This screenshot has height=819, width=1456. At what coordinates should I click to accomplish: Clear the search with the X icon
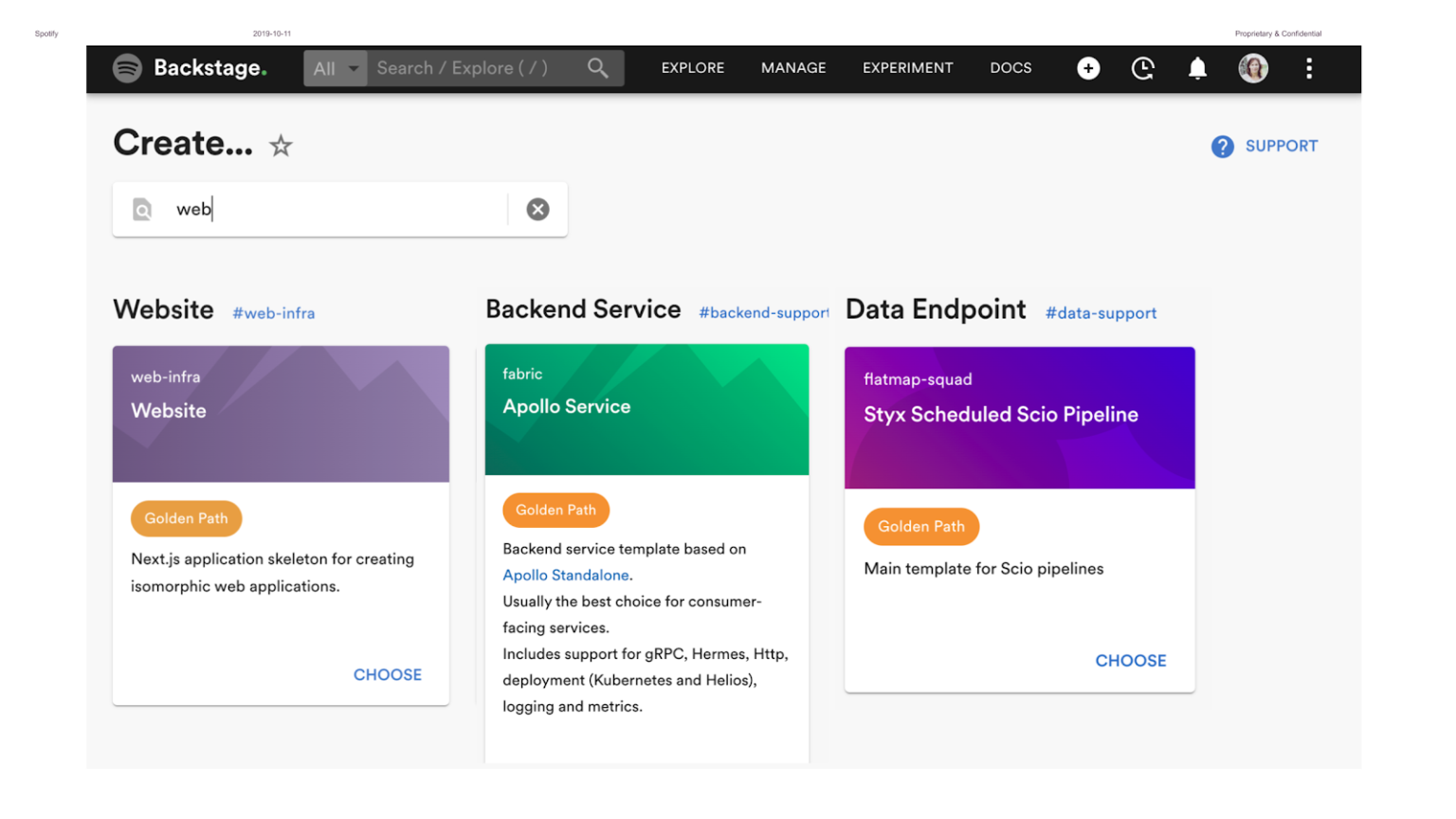click(x=538, y=209)
